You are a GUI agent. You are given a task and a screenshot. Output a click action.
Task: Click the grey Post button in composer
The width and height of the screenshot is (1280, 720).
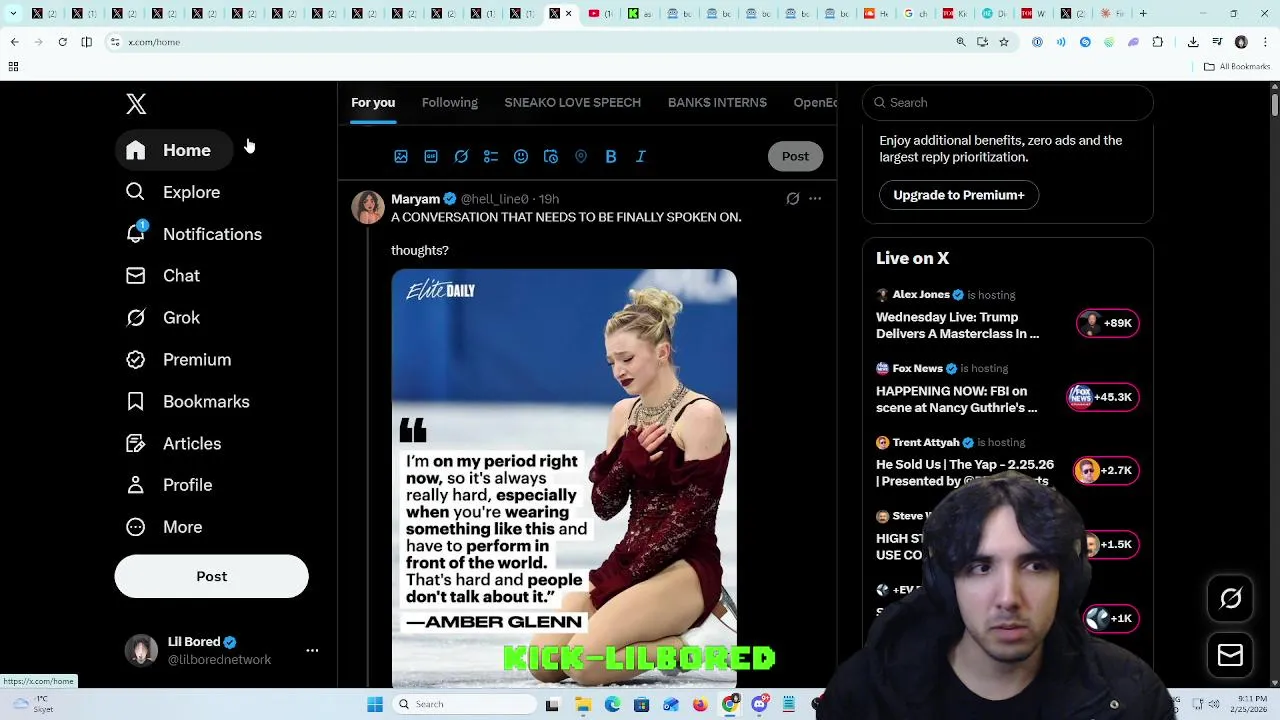pyautogui.click(x=795, y=156)
